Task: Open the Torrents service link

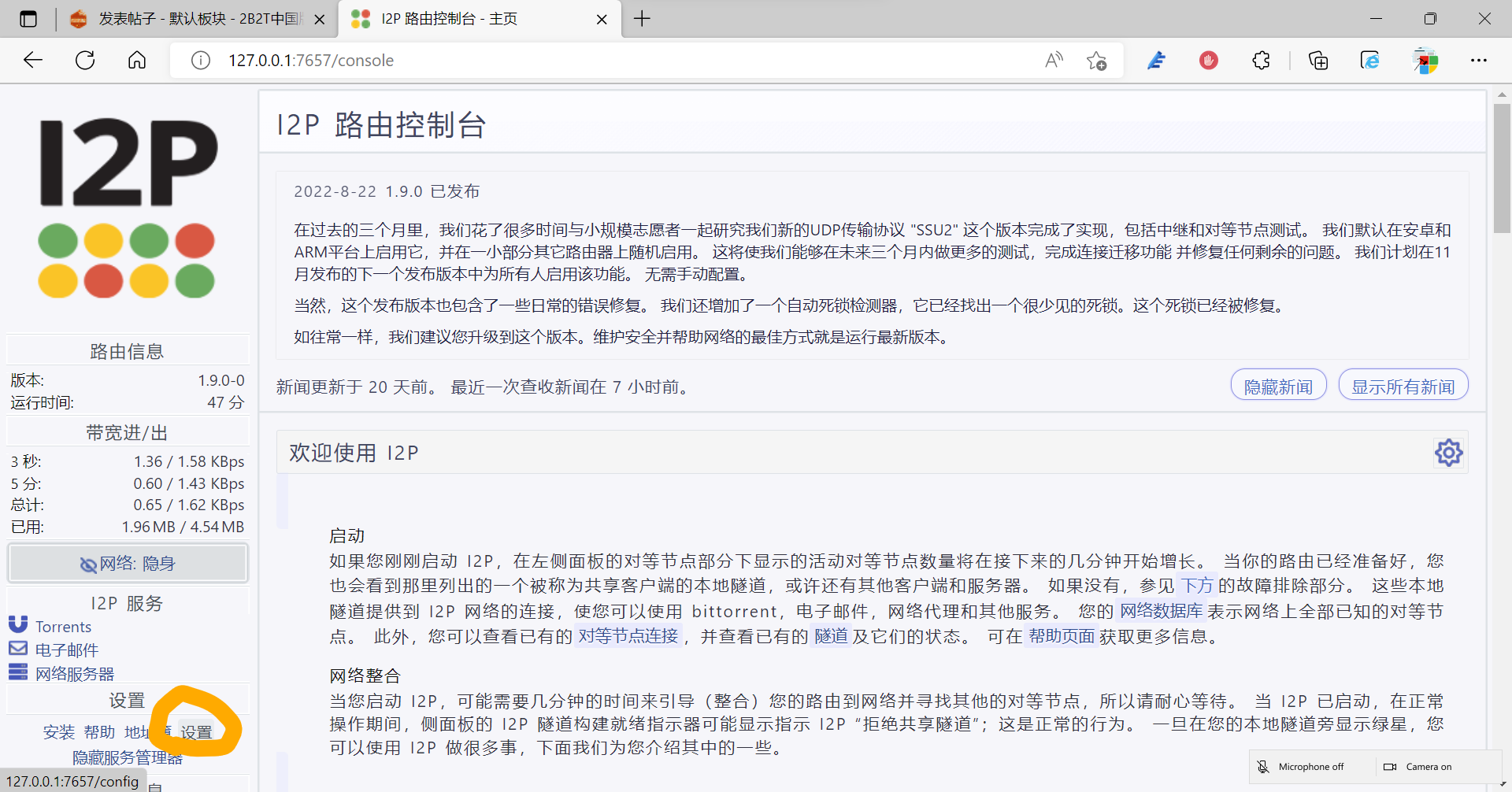Action: [x=63, y=627]
